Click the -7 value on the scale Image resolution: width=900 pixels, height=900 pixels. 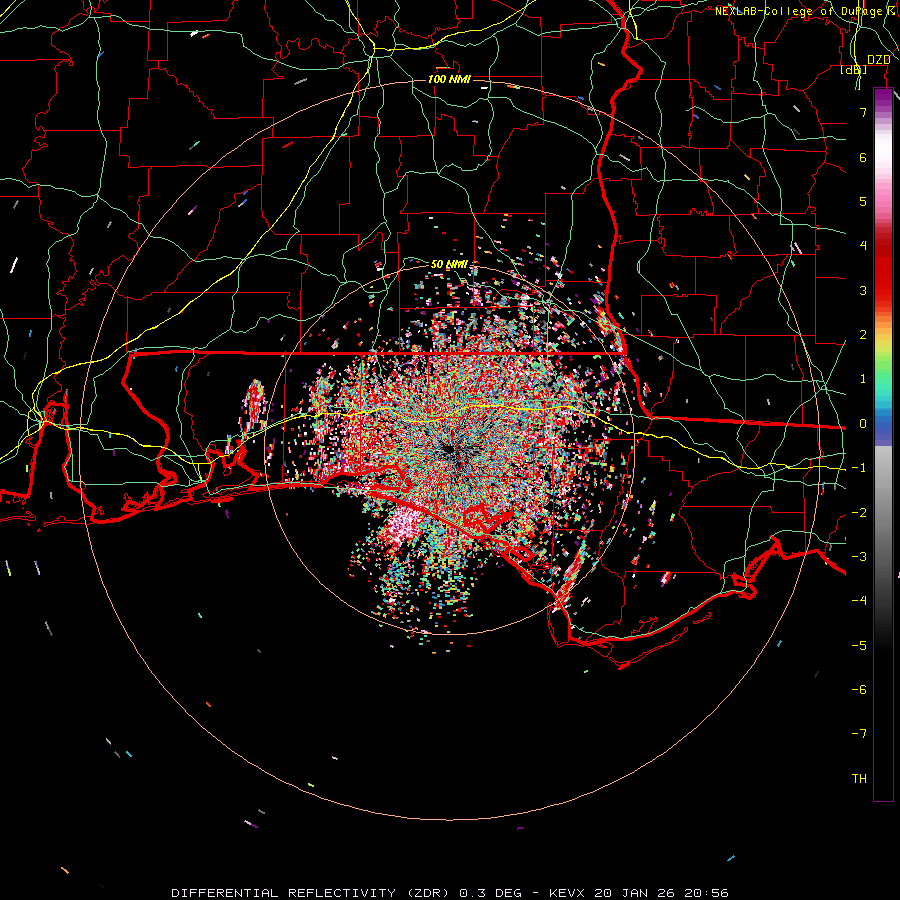pos(859,734)
